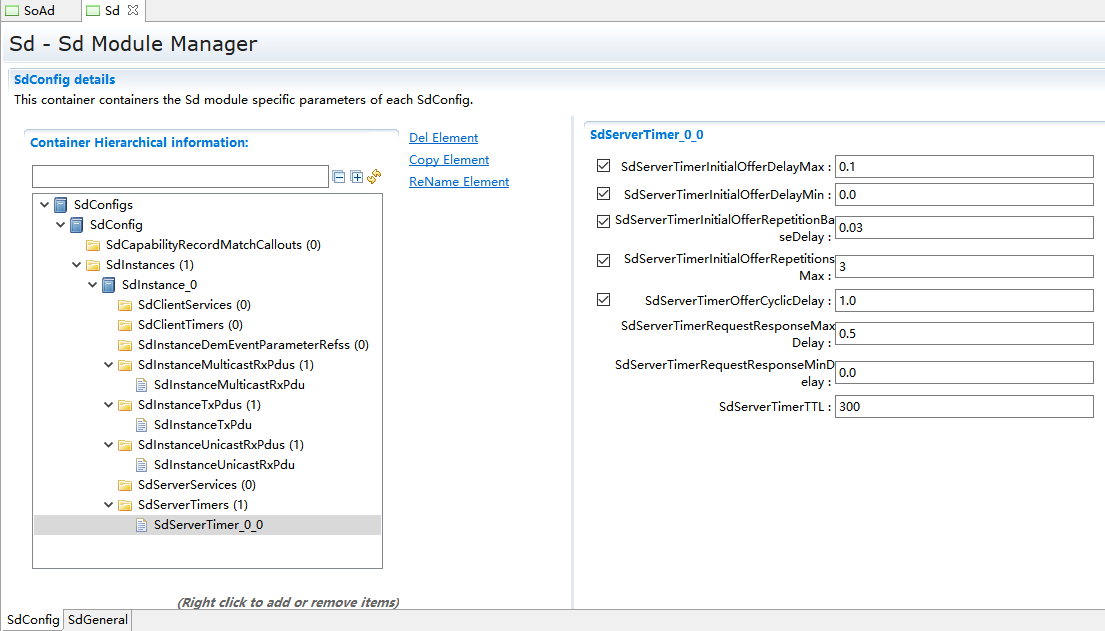This screenshot has height=631, width=1105.
Task: Click the SdServerServices folder icon
Action: tap(125, 485)
